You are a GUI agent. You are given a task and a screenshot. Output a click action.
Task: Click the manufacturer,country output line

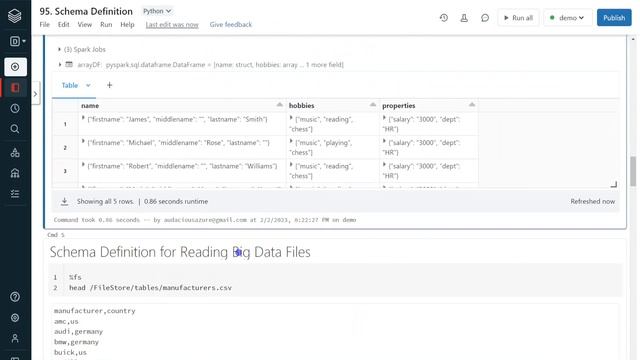(94, 311)
